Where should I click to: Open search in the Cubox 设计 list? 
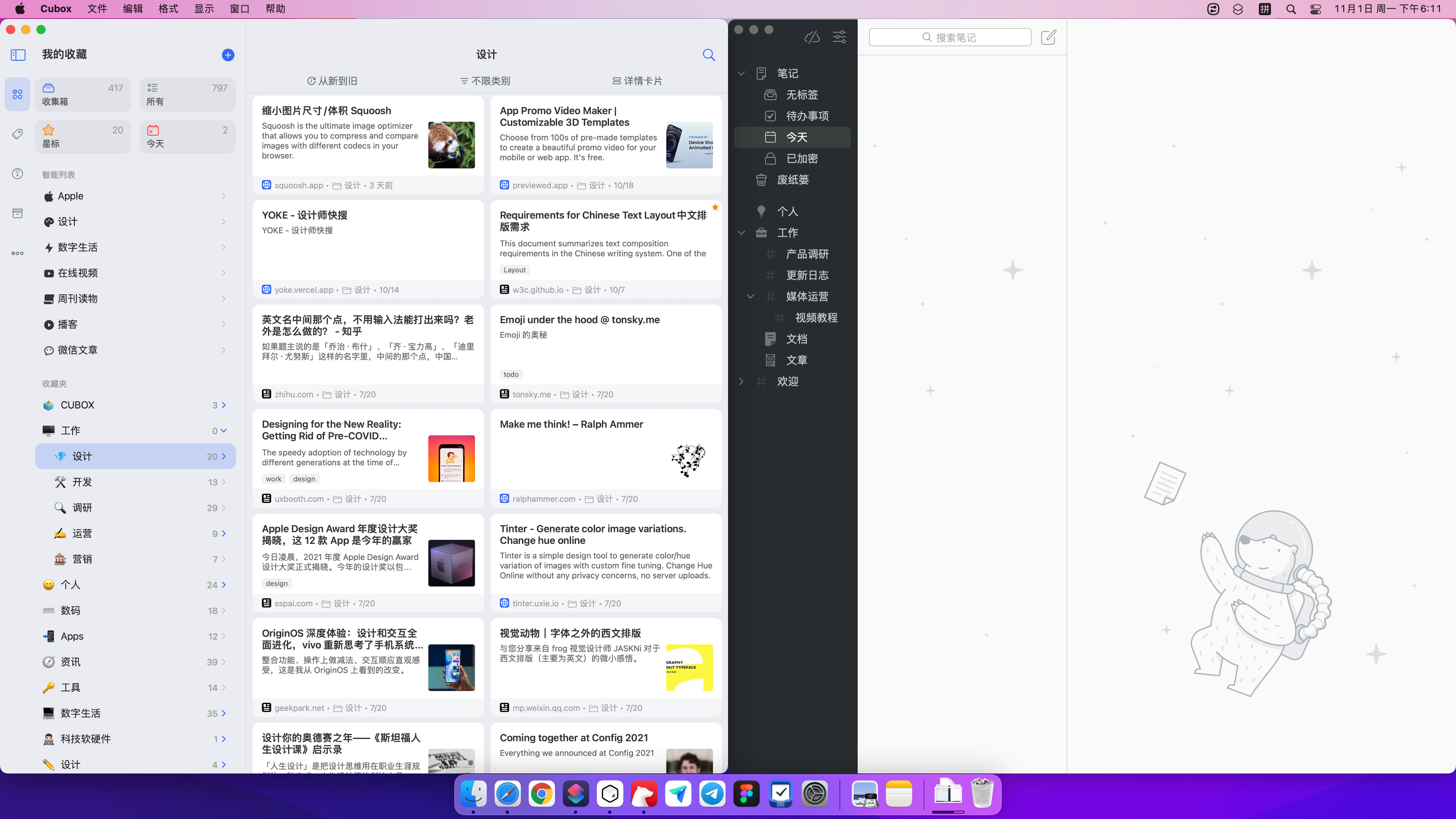(709, 55)
